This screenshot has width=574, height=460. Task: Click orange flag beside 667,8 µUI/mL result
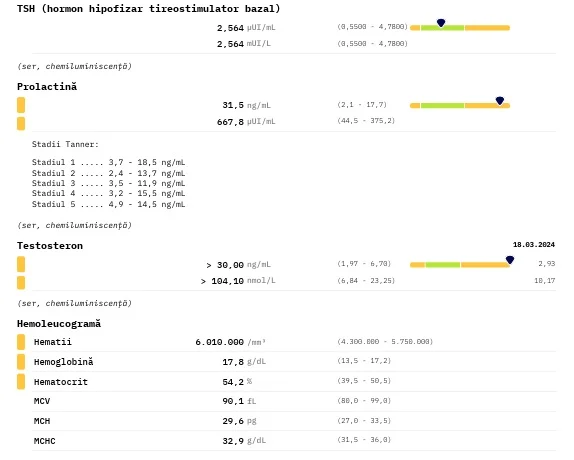tap(21, 123)
